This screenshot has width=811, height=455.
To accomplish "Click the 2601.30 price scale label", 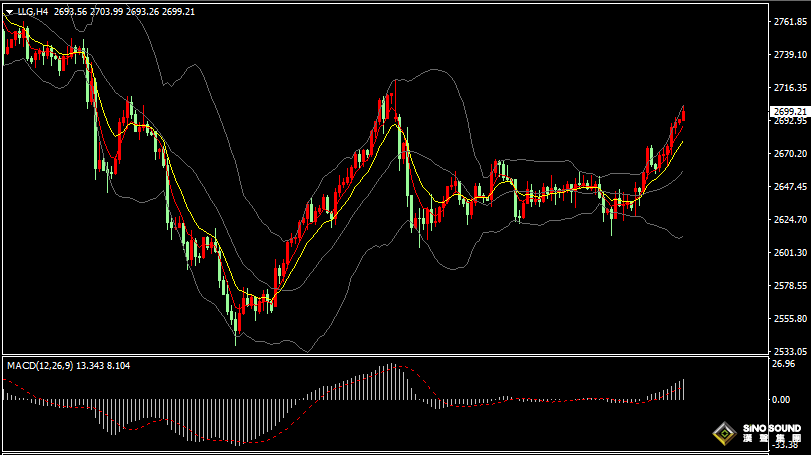I will pos(790,253).
